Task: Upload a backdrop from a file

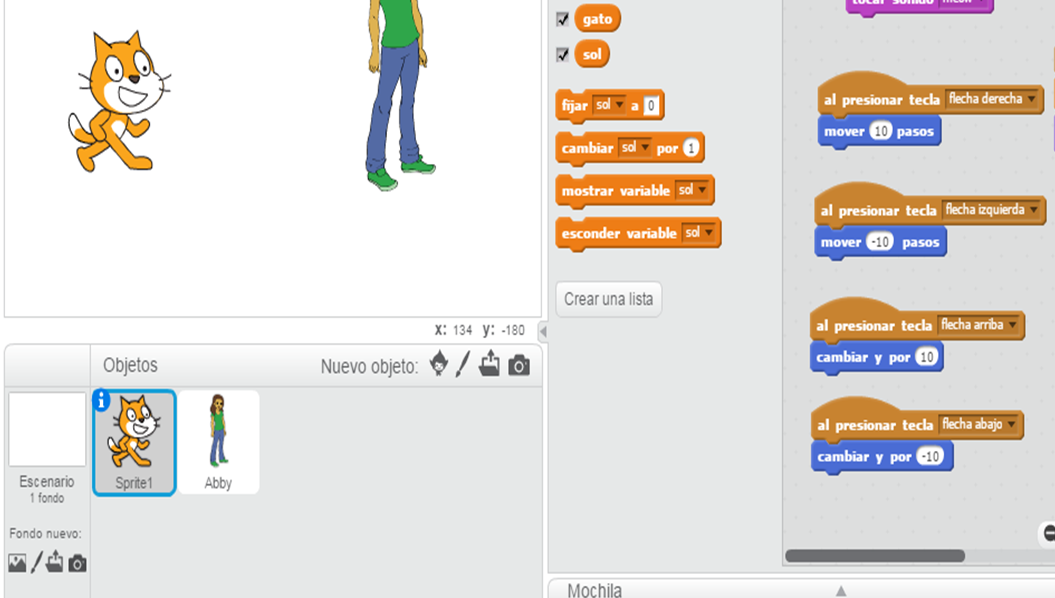Action: point(53,562)
